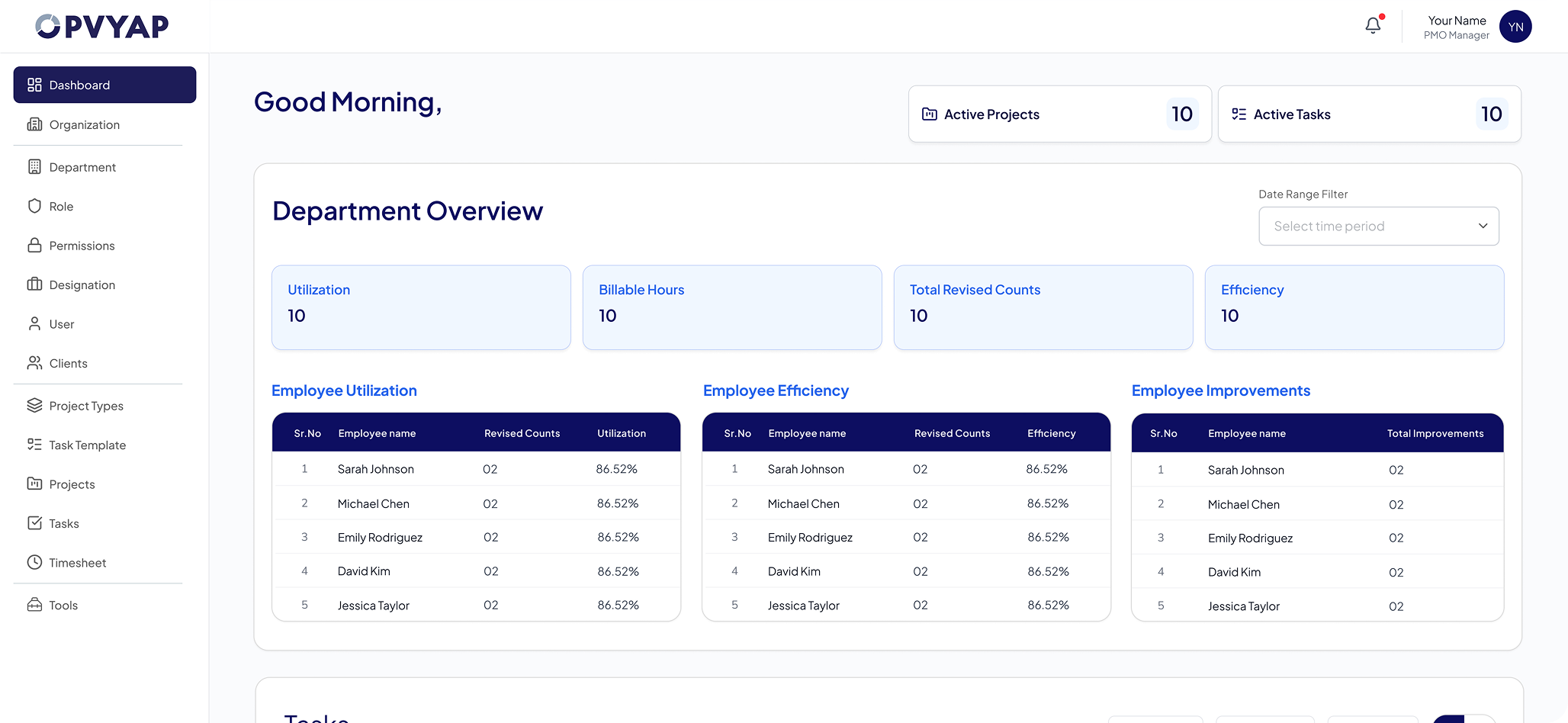Click the YN avatar circle

1515,27
